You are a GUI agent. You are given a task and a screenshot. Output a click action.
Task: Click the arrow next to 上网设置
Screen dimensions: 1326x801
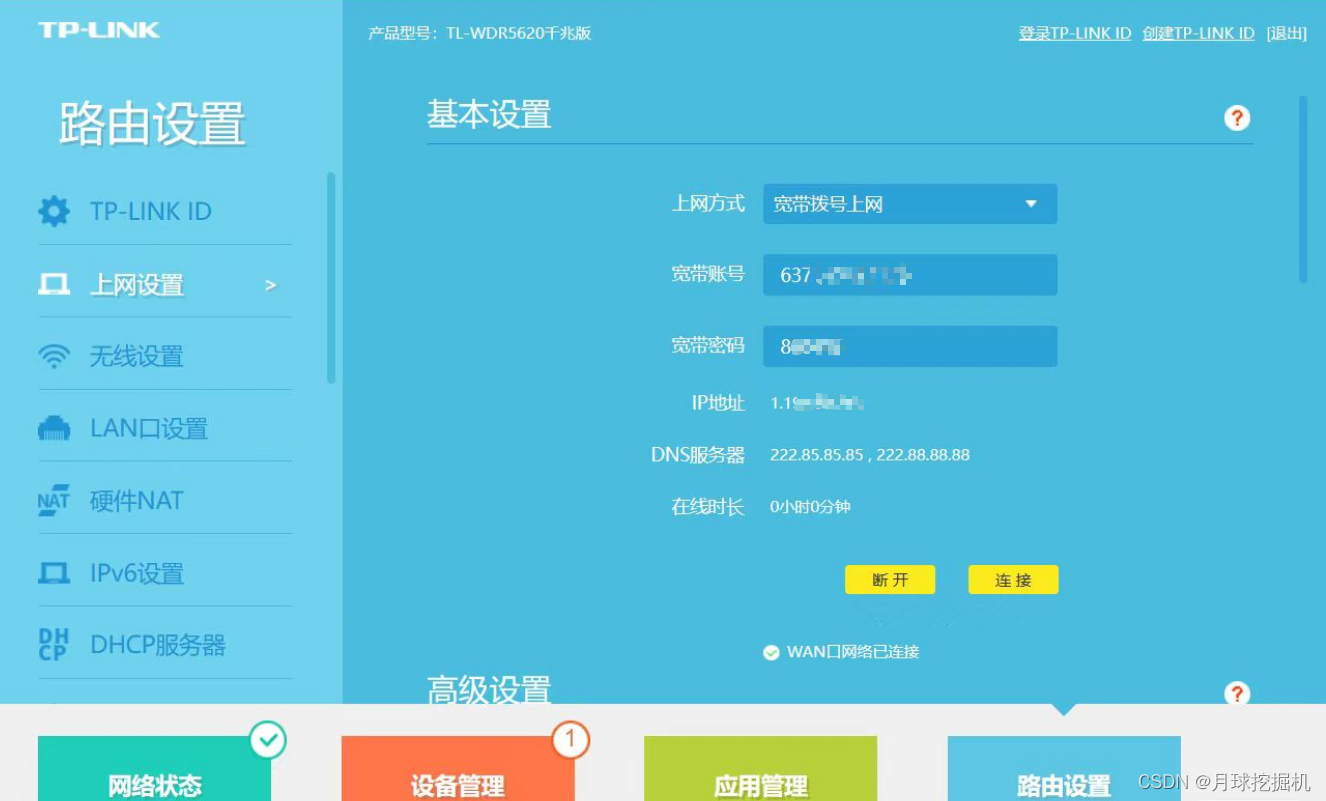270,285
